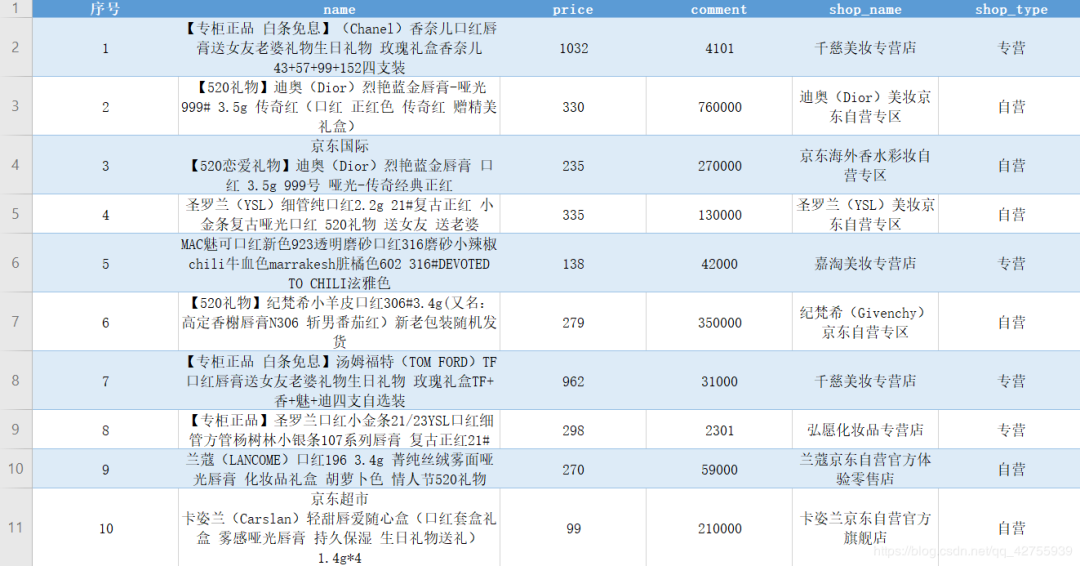
Task: Select the price column header cell
Action: coord(573,9)
